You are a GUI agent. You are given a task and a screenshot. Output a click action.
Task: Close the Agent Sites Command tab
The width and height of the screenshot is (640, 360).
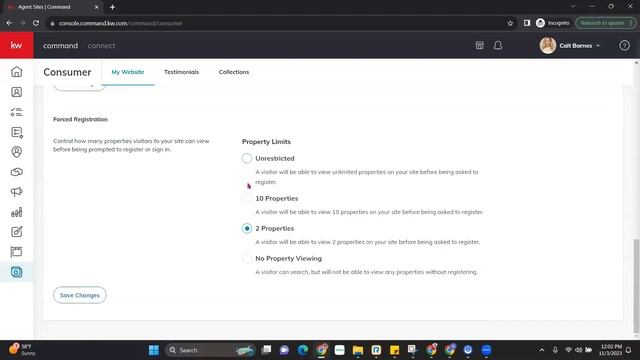97,7
